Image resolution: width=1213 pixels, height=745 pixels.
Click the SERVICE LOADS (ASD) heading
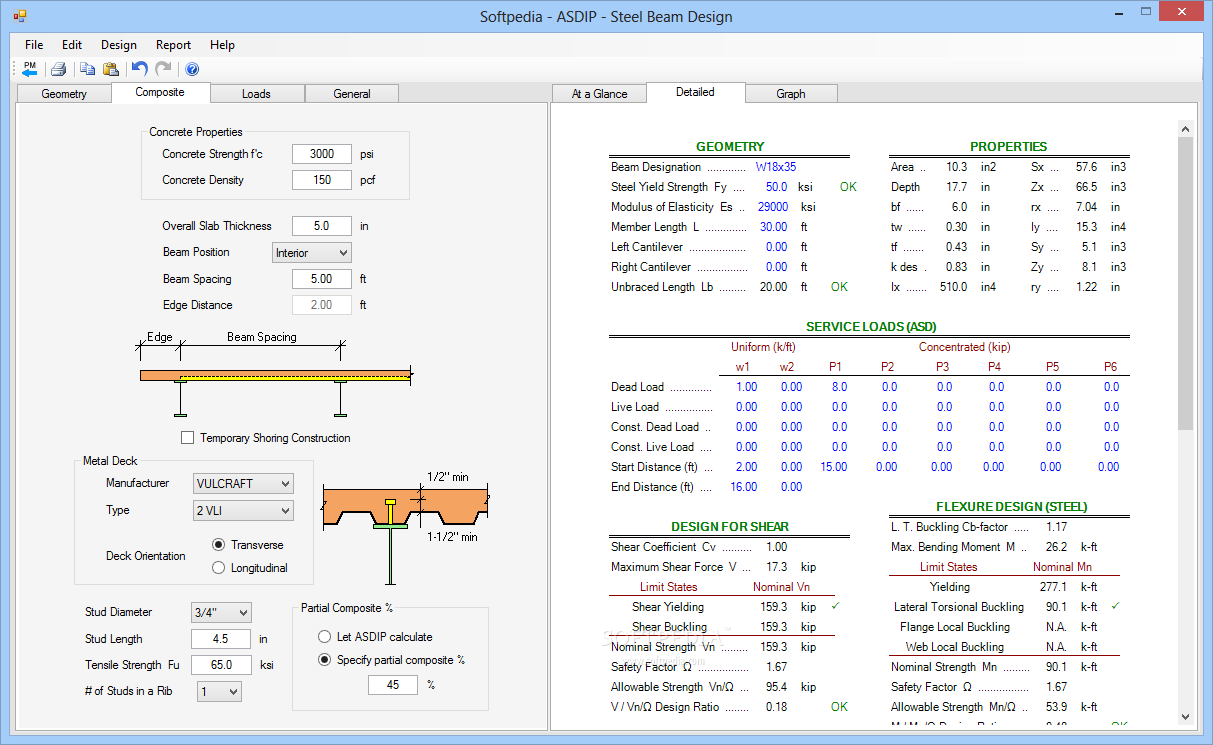[x=871, y=327]
